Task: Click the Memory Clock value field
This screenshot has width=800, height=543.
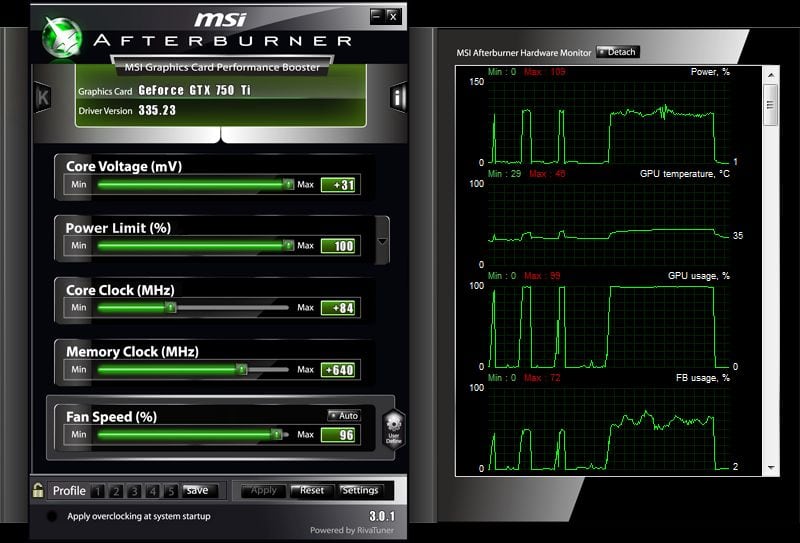Action: [x=339, y=370]
